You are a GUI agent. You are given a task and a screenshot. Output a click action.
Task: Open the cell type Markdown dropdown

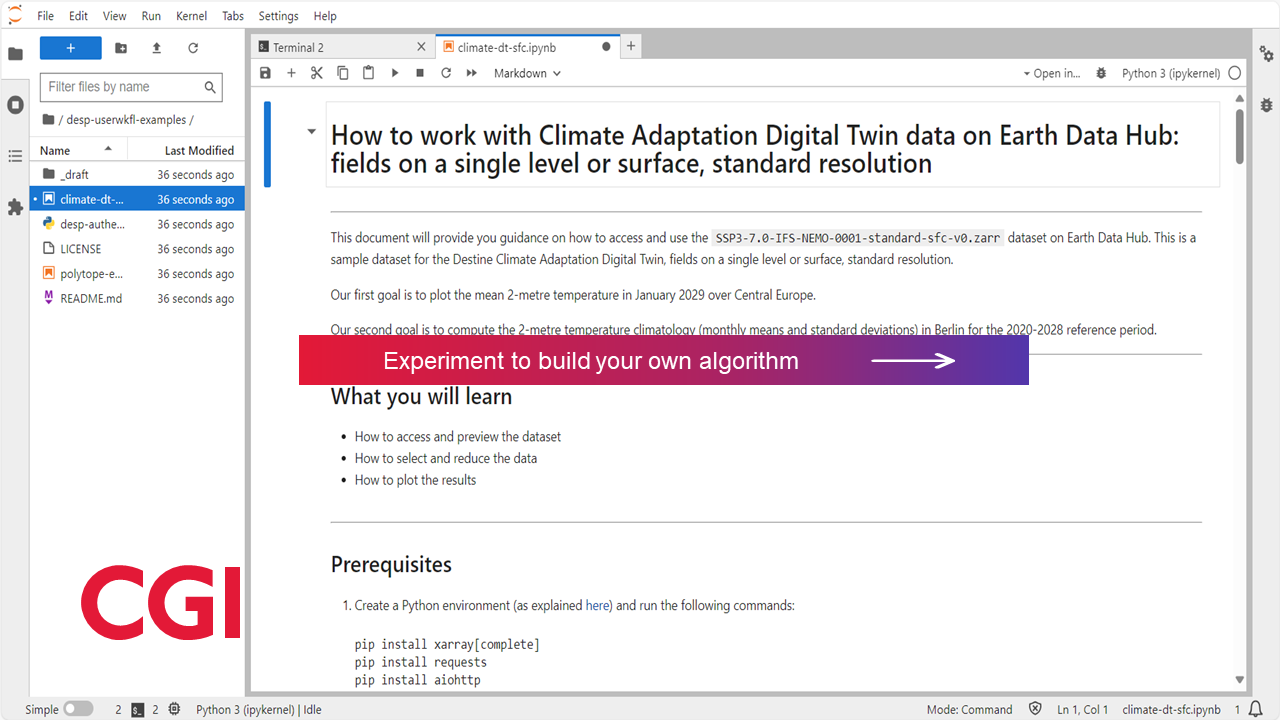[527, 73]
